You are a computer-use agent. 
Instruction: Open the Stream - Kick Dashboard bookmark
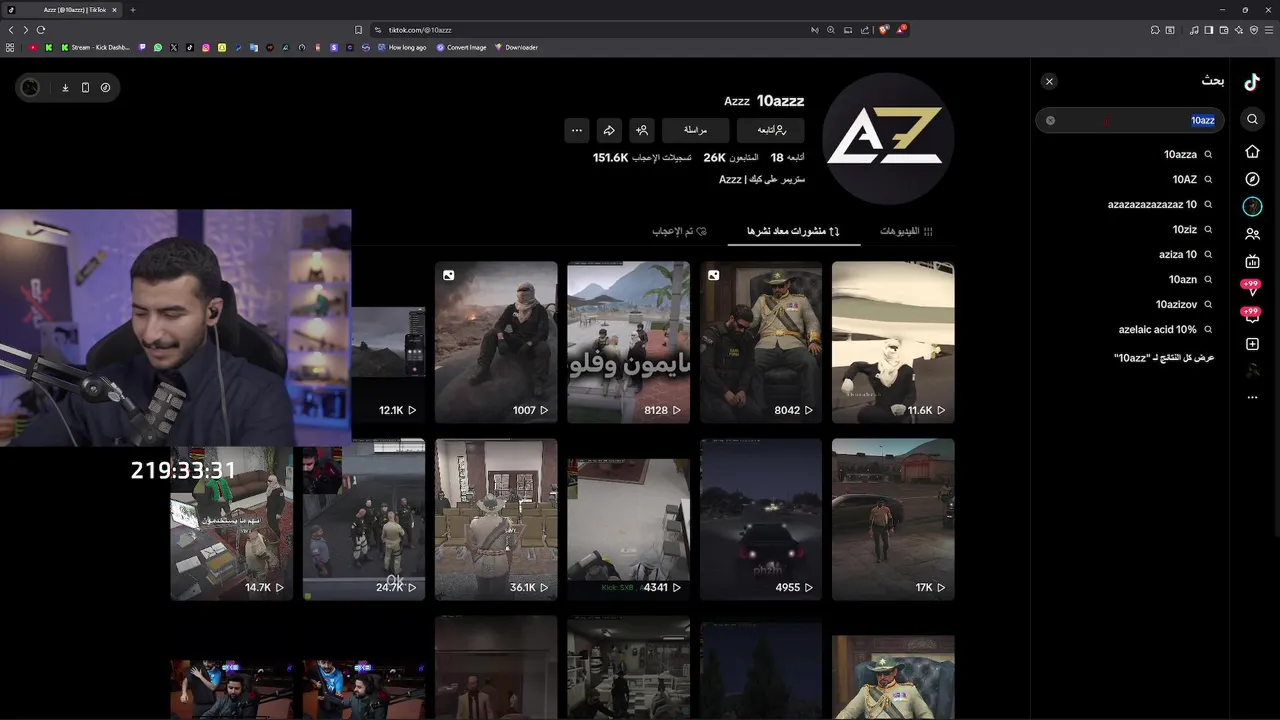click(95, 47)
